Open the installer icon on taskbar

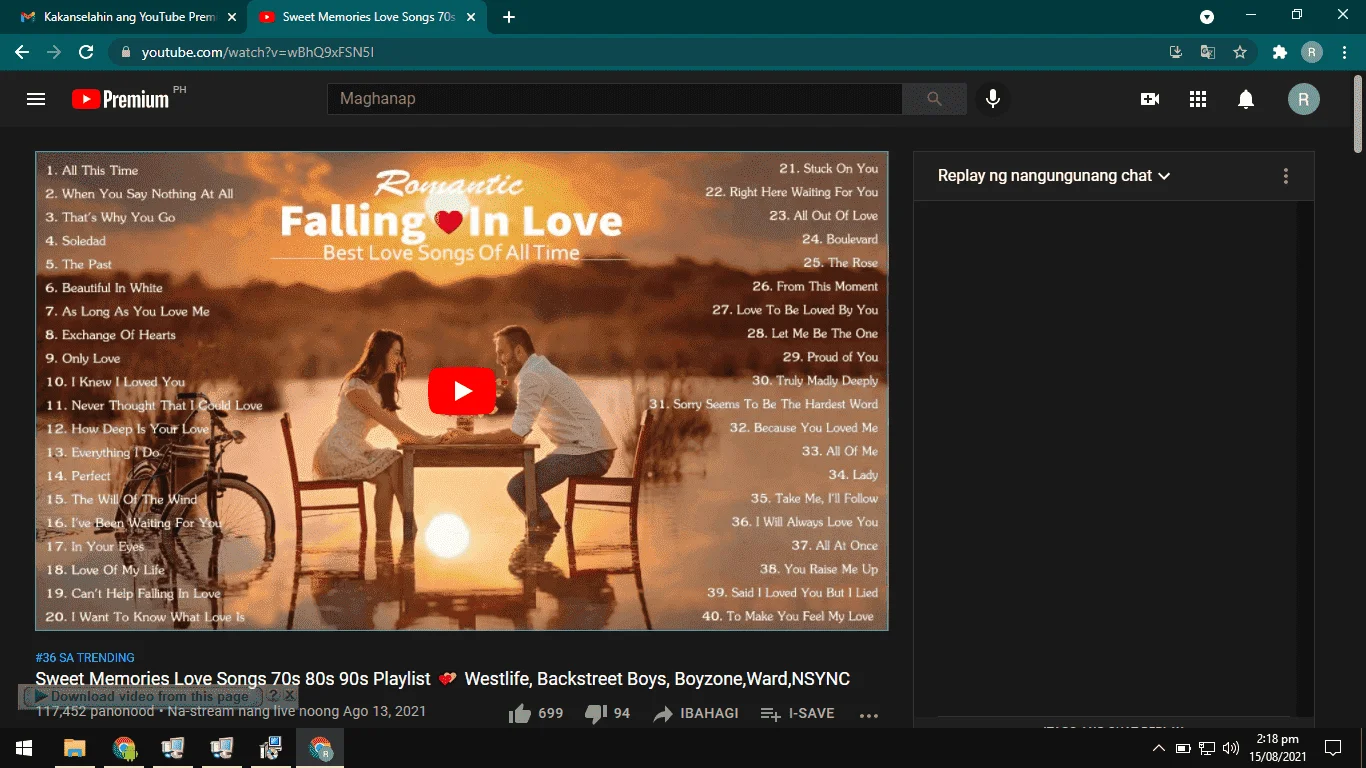(x=271, y=748)
